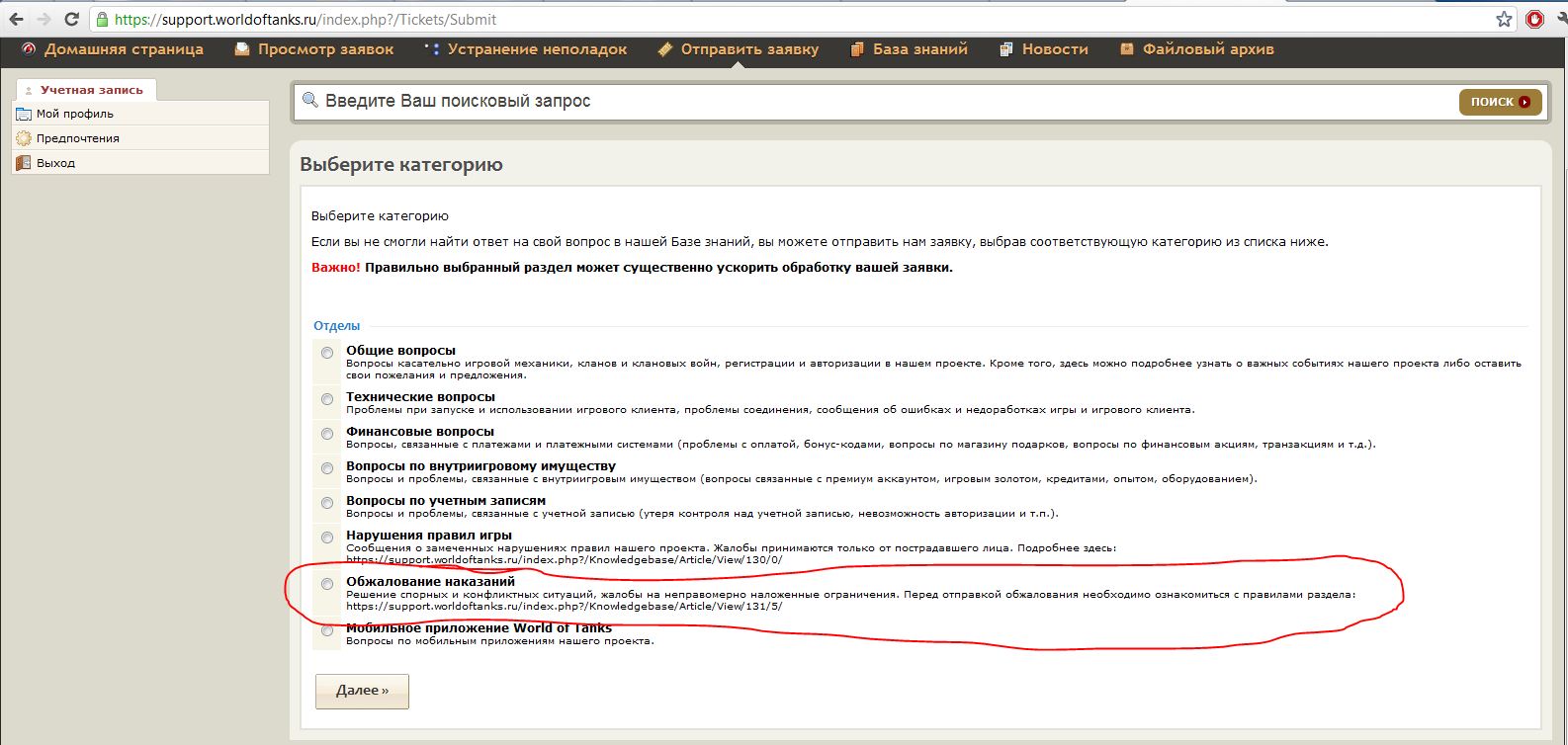Go to Устранение неполадок section
The width and height of the screenshot is (1568, 745).
(537, 49)
